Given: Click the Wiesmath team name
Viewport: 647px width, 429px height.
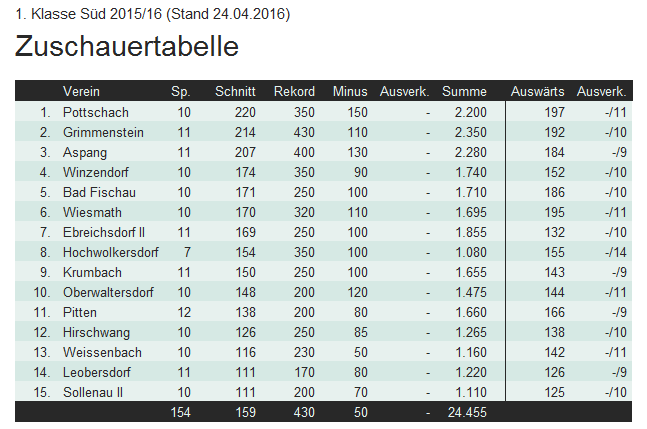Looking at the screenshot, I should click(x=92, y=212).
